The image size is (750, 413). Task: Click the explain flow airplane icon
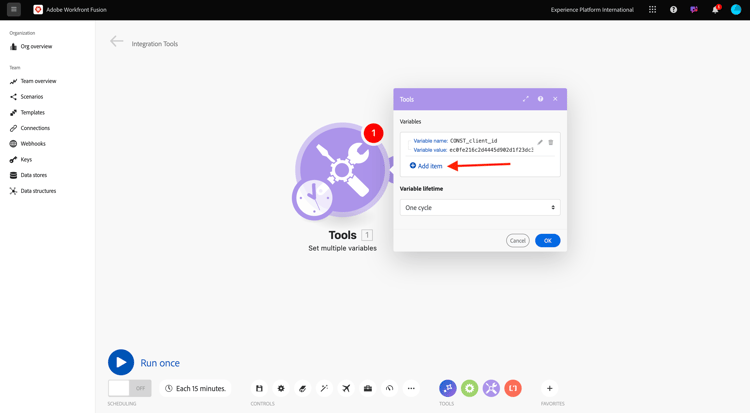pos(346,389)
